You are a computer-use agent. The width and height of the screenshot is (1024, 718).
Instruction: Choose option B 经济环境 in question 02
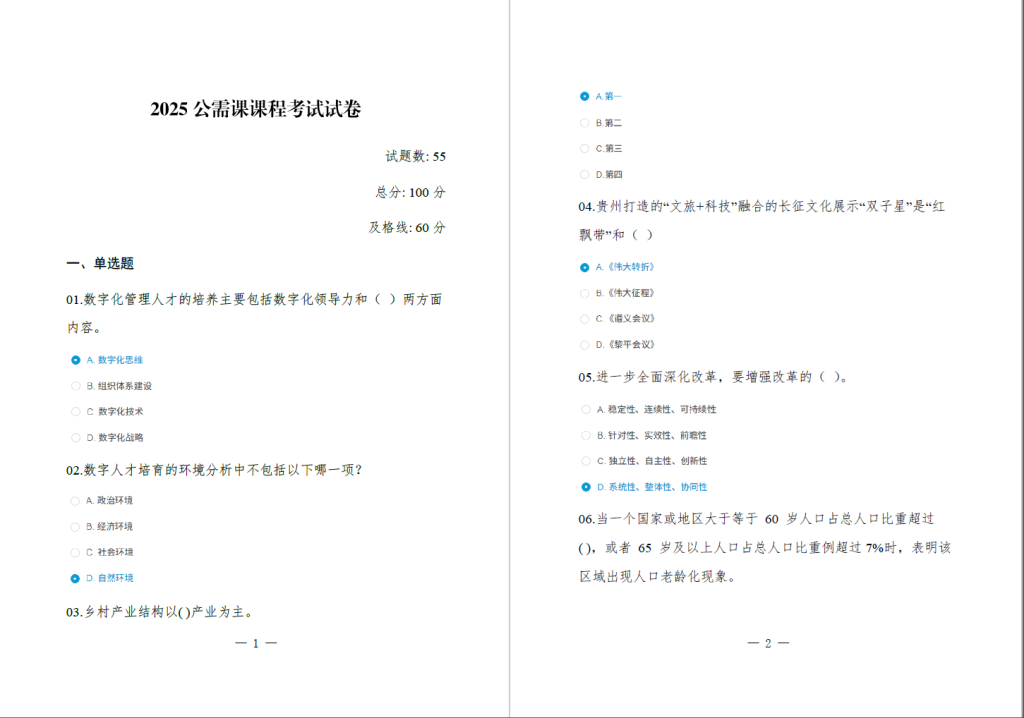pos(75,527)
